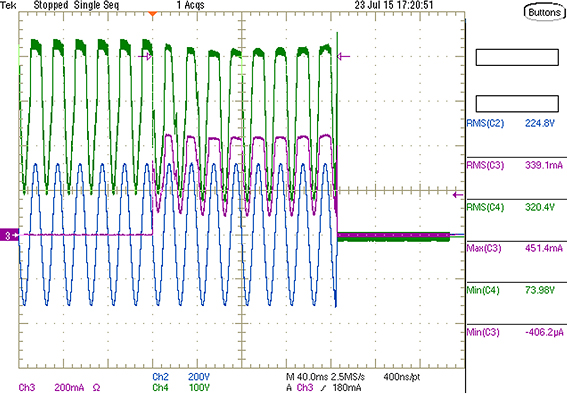Click the Buttons button

(545, 13)
